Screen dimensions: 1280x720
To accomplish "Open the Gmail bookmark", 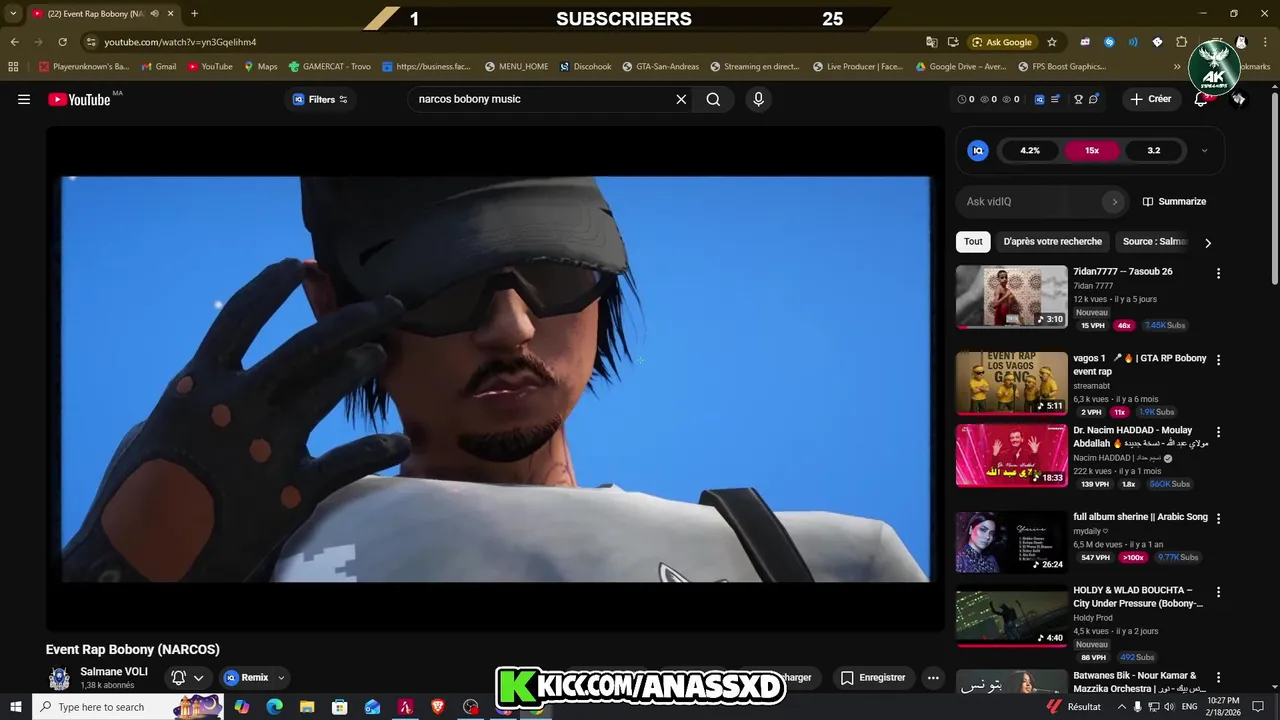I will [159, 67].
